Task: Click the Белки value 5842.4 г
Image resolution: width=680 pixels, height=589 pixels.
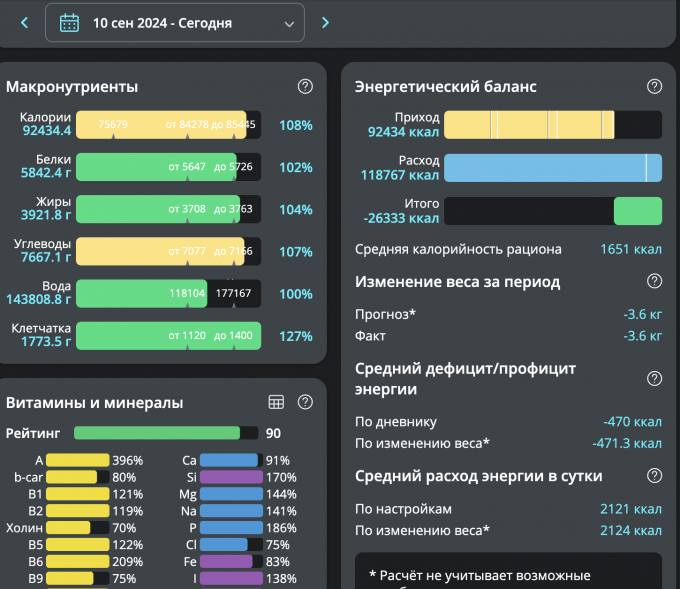Action: pos(40,173)
